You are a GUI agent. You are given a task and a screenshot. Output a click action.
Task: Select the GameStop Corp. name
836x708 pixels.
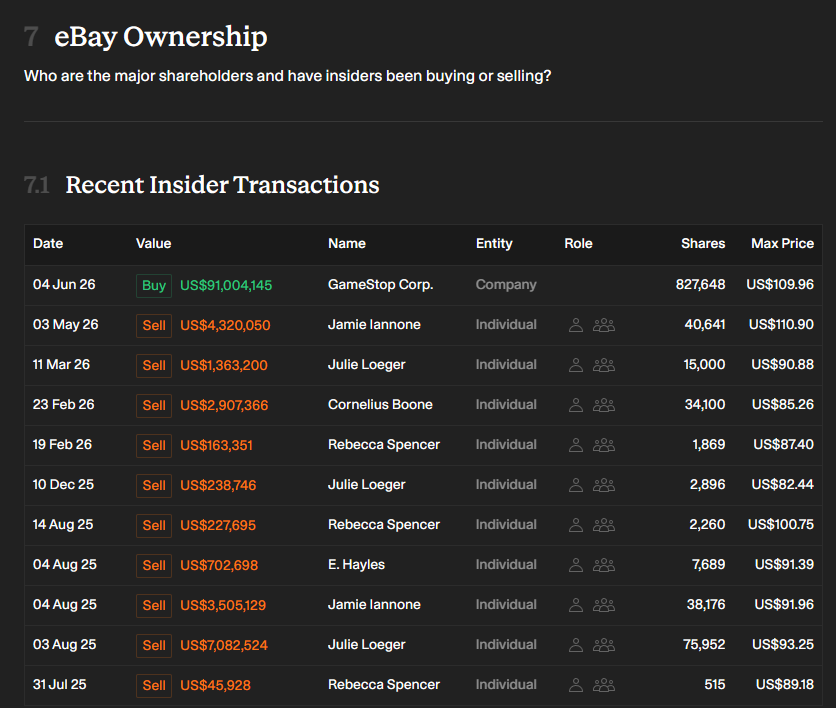[x=381, y=285]
